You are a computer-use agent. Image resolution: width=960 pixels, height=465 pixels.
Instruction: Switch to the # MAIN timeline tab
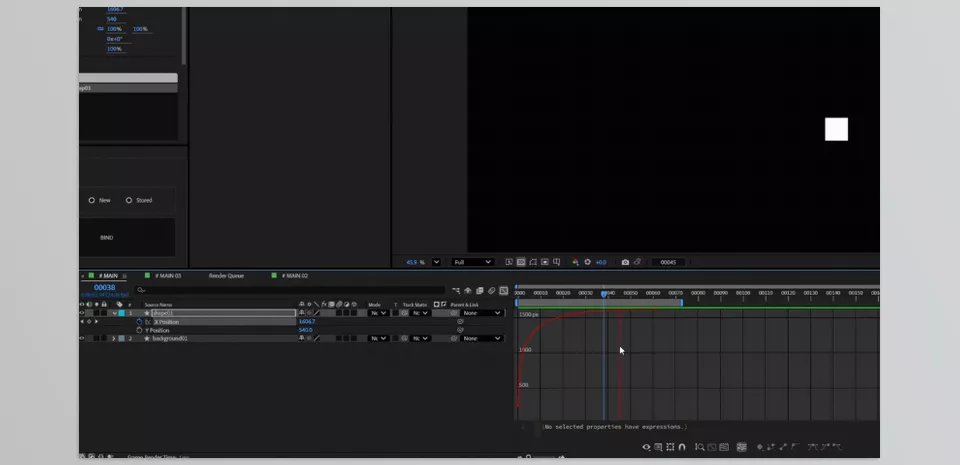click(108, 276)
